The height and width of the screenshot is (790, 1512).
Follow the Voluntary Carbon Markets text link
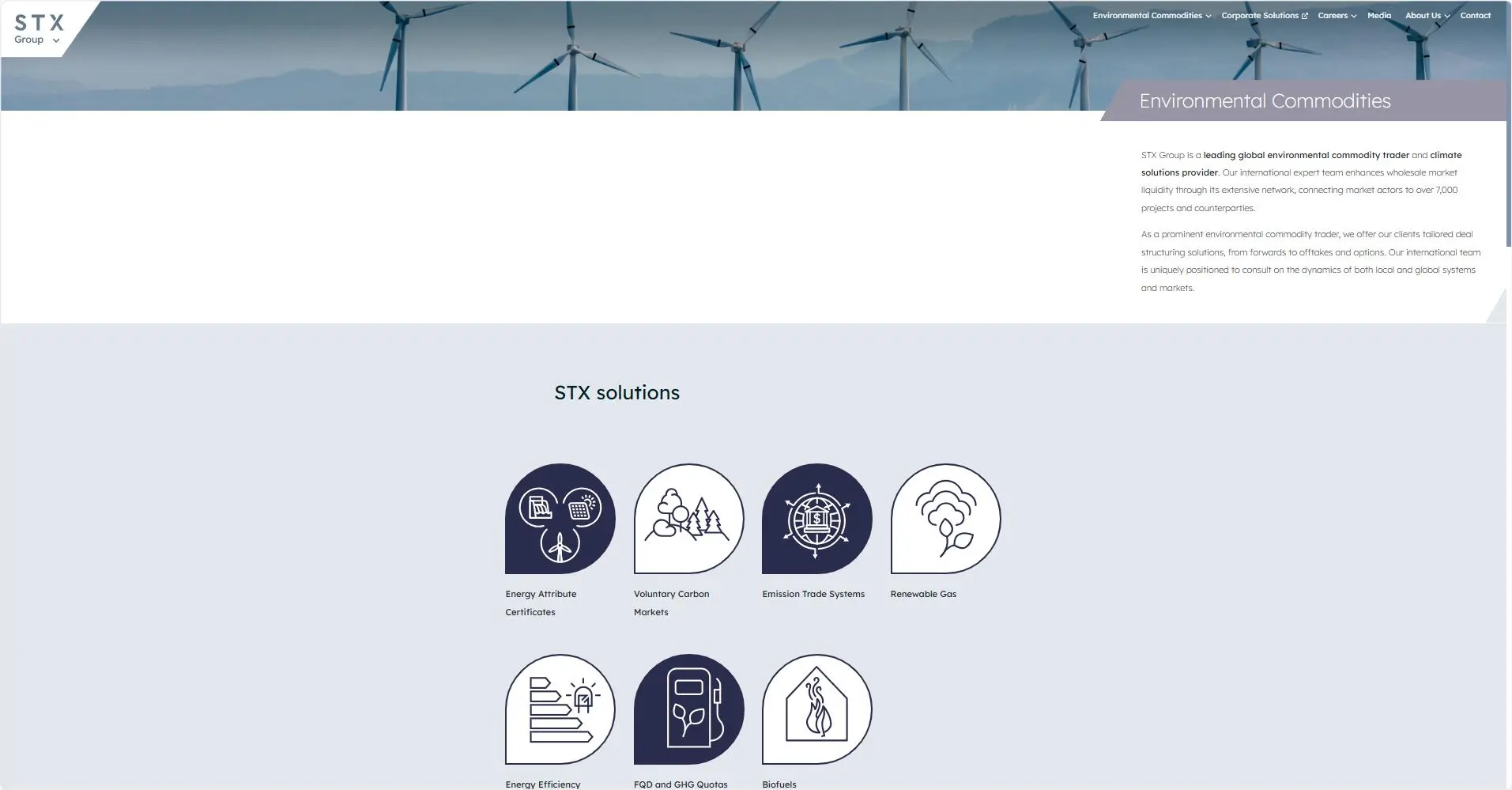click(x=672, y=603)
